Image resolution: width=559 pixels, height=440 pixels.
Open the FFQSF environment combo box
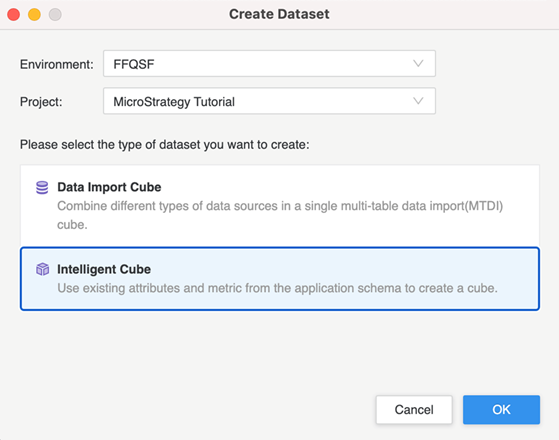(269, 64)
